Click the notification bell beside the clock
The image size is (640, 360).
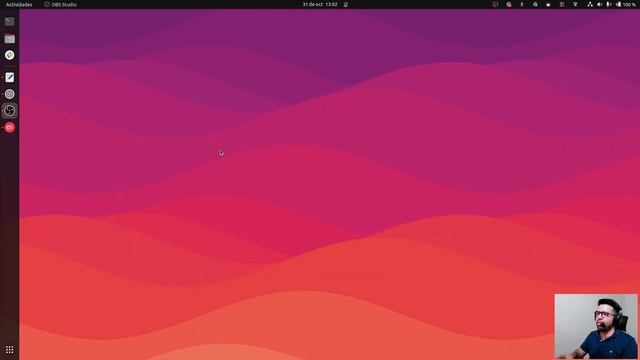tap(346, 4)
